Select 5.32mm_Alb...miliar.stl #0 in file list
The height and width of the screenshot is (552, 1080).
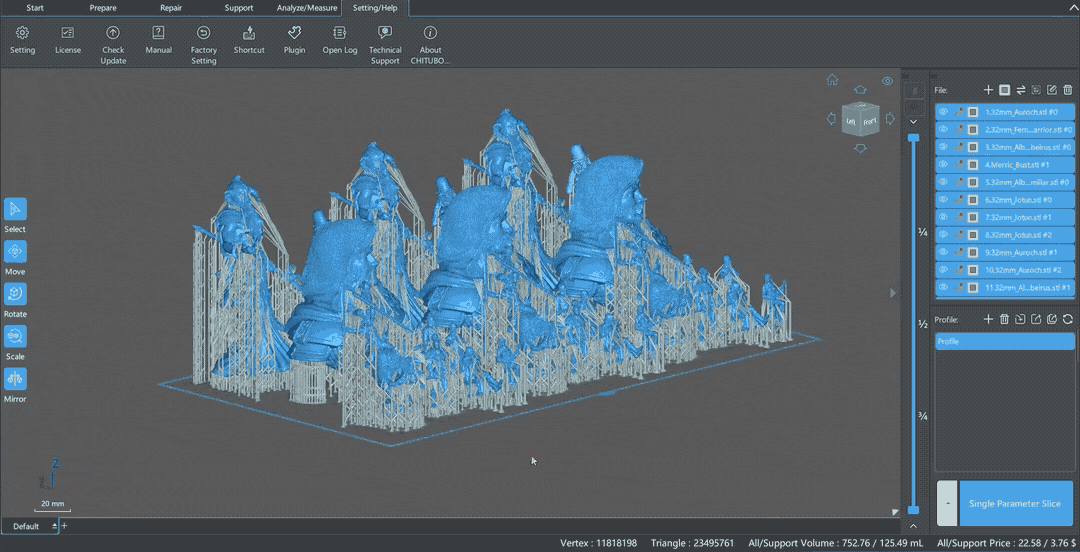pos(1004,182)
